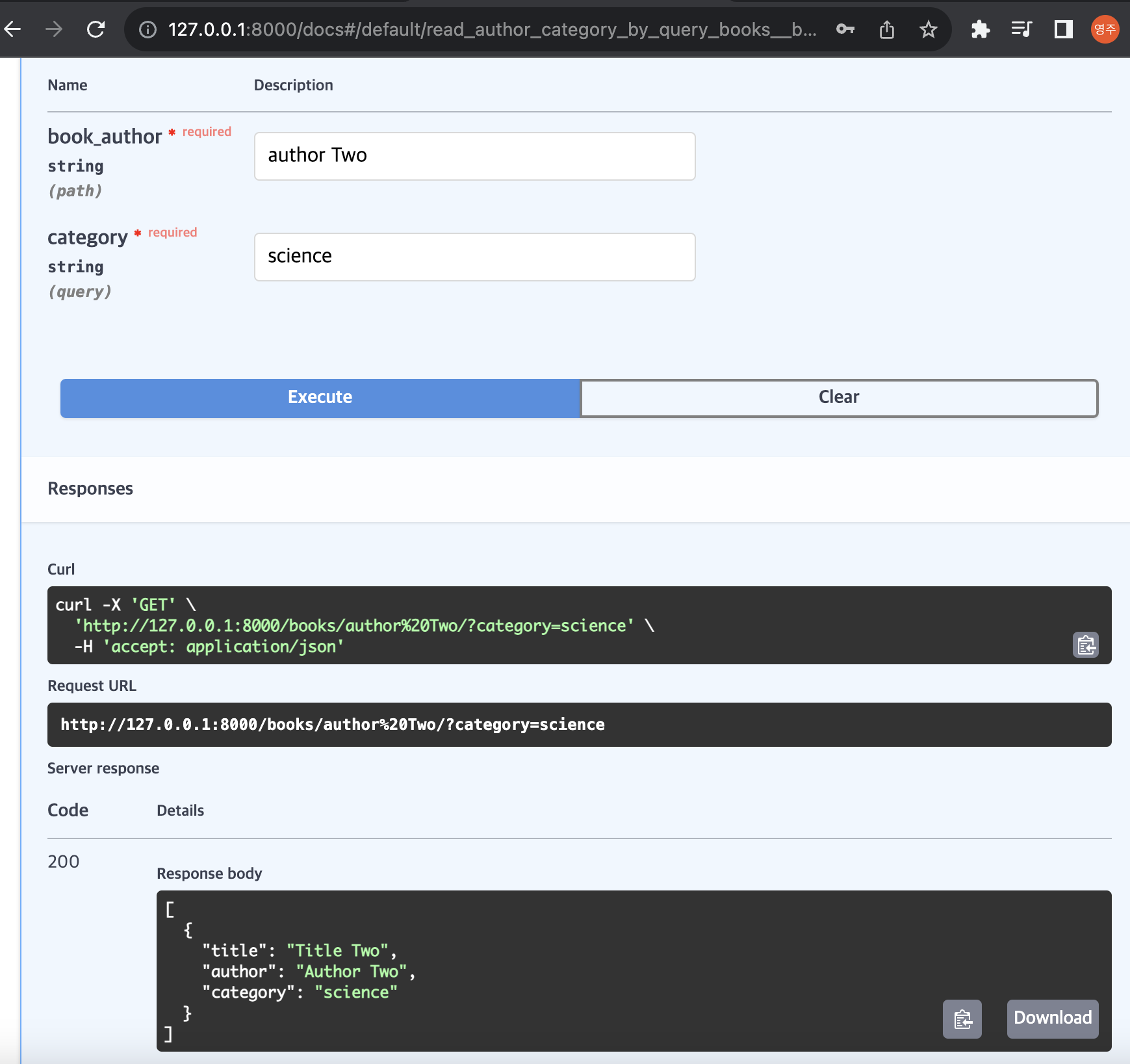Open the extensions puzzle menu

[x=980, y=29]
